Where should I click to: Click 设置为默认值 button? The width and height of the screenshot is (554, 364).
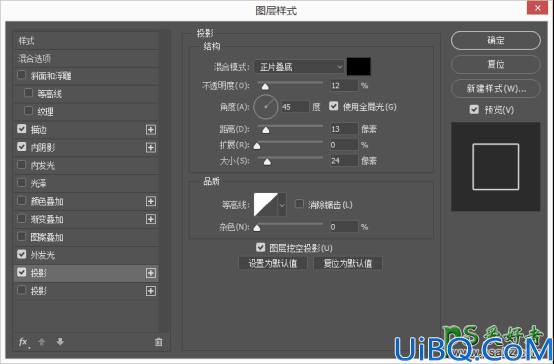[273, 263]
